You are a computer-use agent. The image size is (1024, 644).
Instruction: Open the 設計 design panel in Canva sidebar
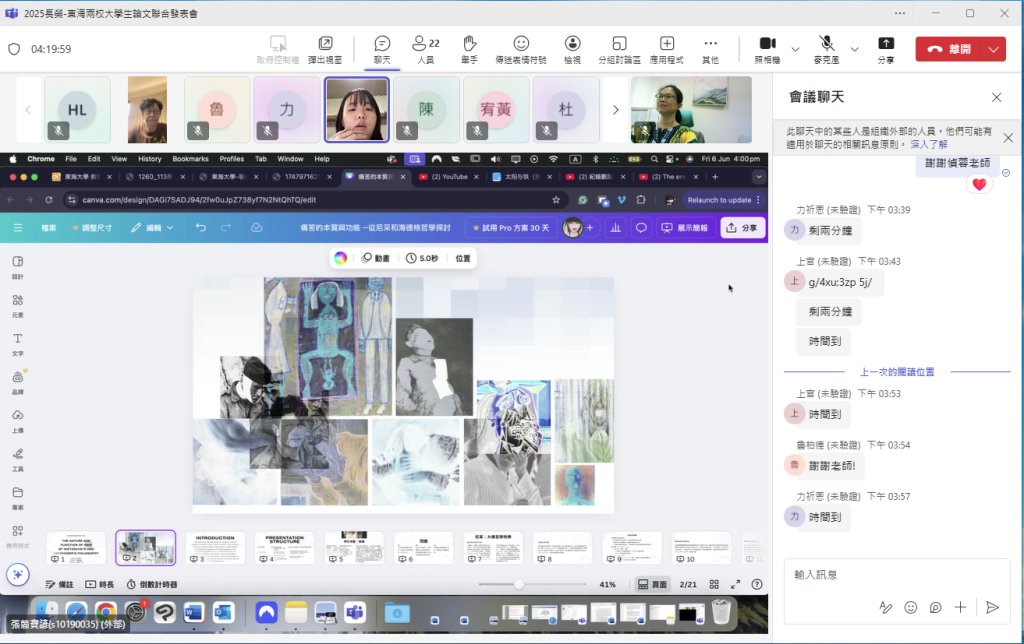[18, 266]
